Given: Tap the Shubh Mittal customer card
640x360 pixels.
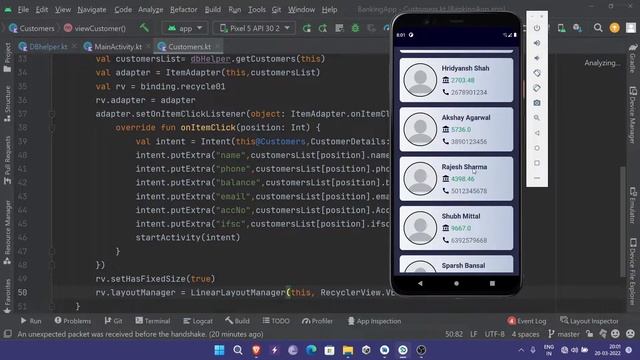Looking at the screenshot, I should point(456,228).
